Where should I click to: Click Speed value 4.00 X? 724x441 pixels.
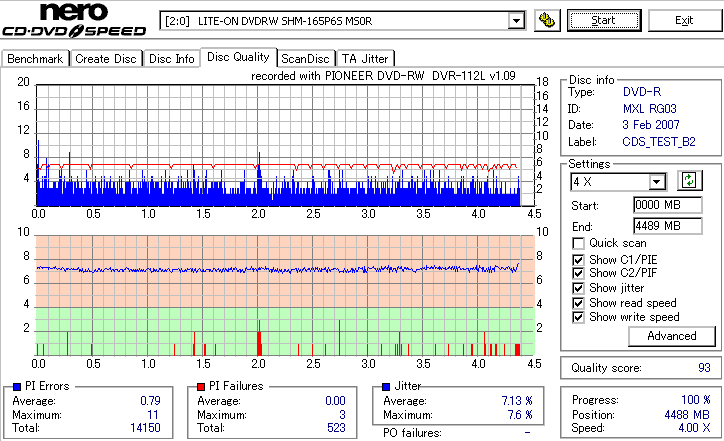click(x=694, y=428)
